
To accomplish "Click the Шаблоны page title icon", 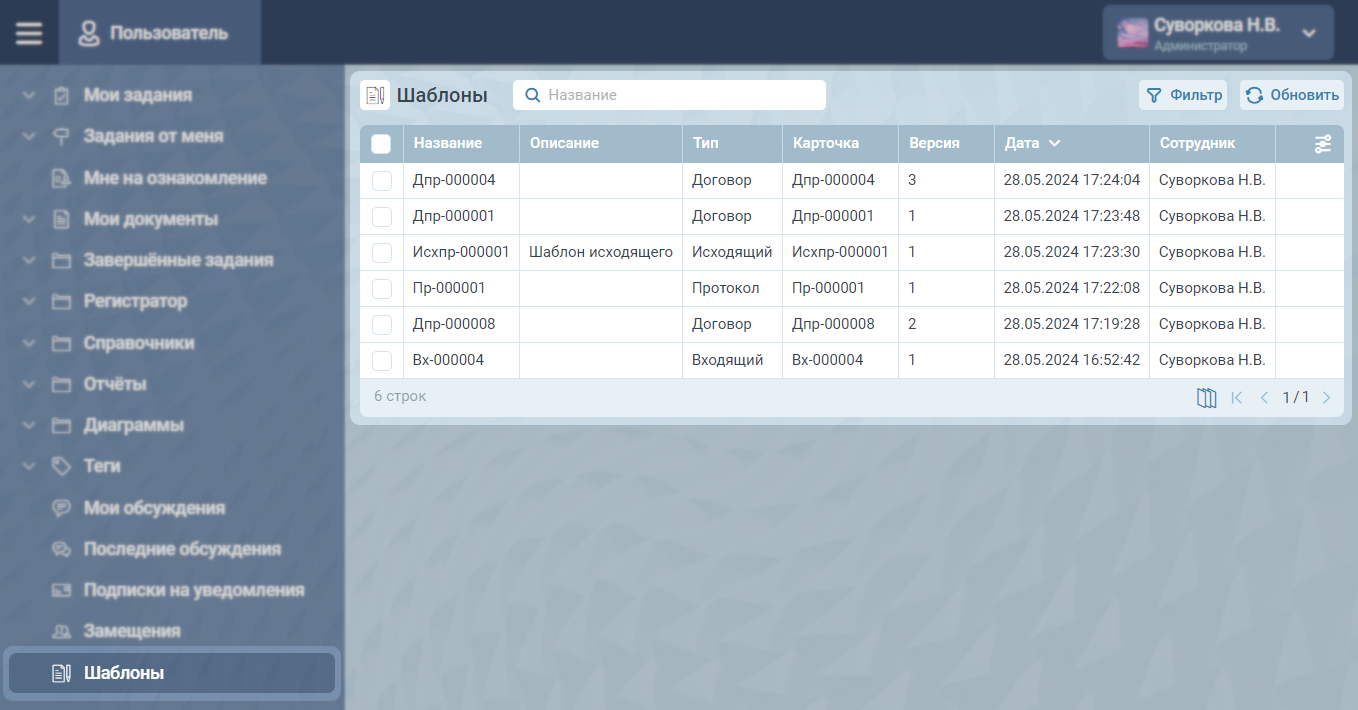I will tap(375, 95).
